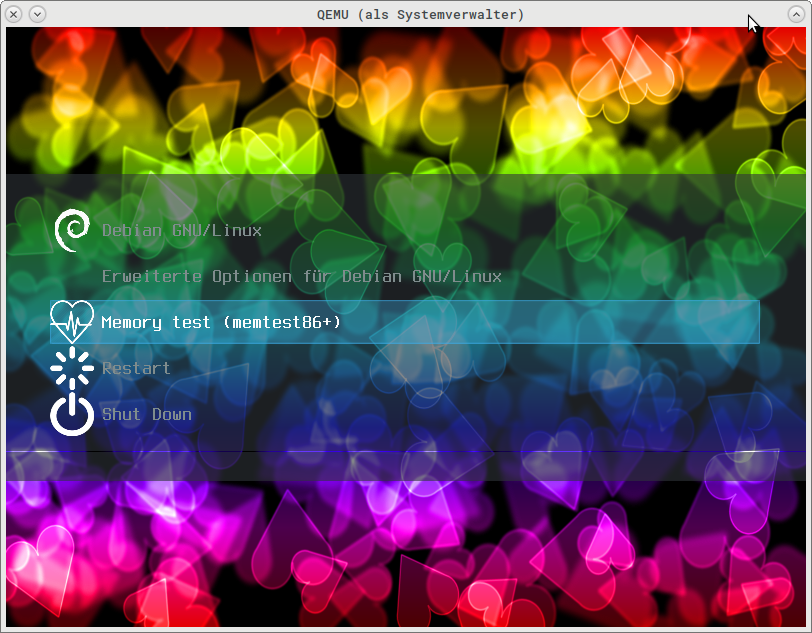Select the Shut Down menu entry text
The height and width of the screenshot is (633, 812).
tap(147, 414)
